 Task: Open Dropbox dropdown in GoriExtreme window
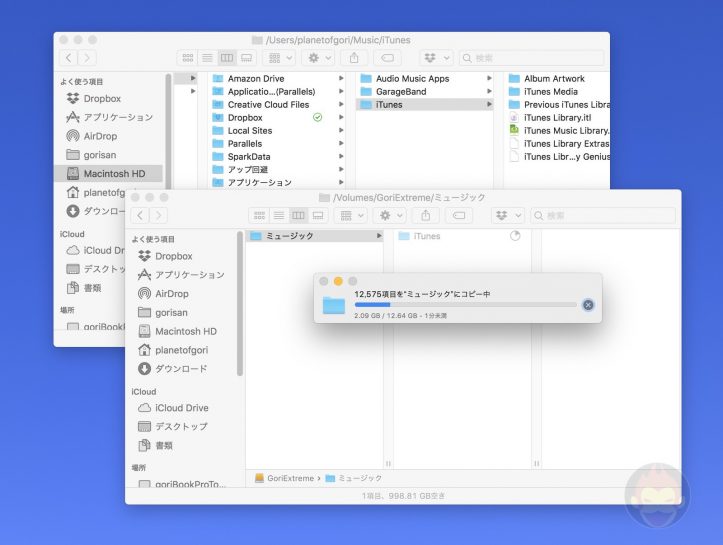pyautogui.click(x=508, y=215)
